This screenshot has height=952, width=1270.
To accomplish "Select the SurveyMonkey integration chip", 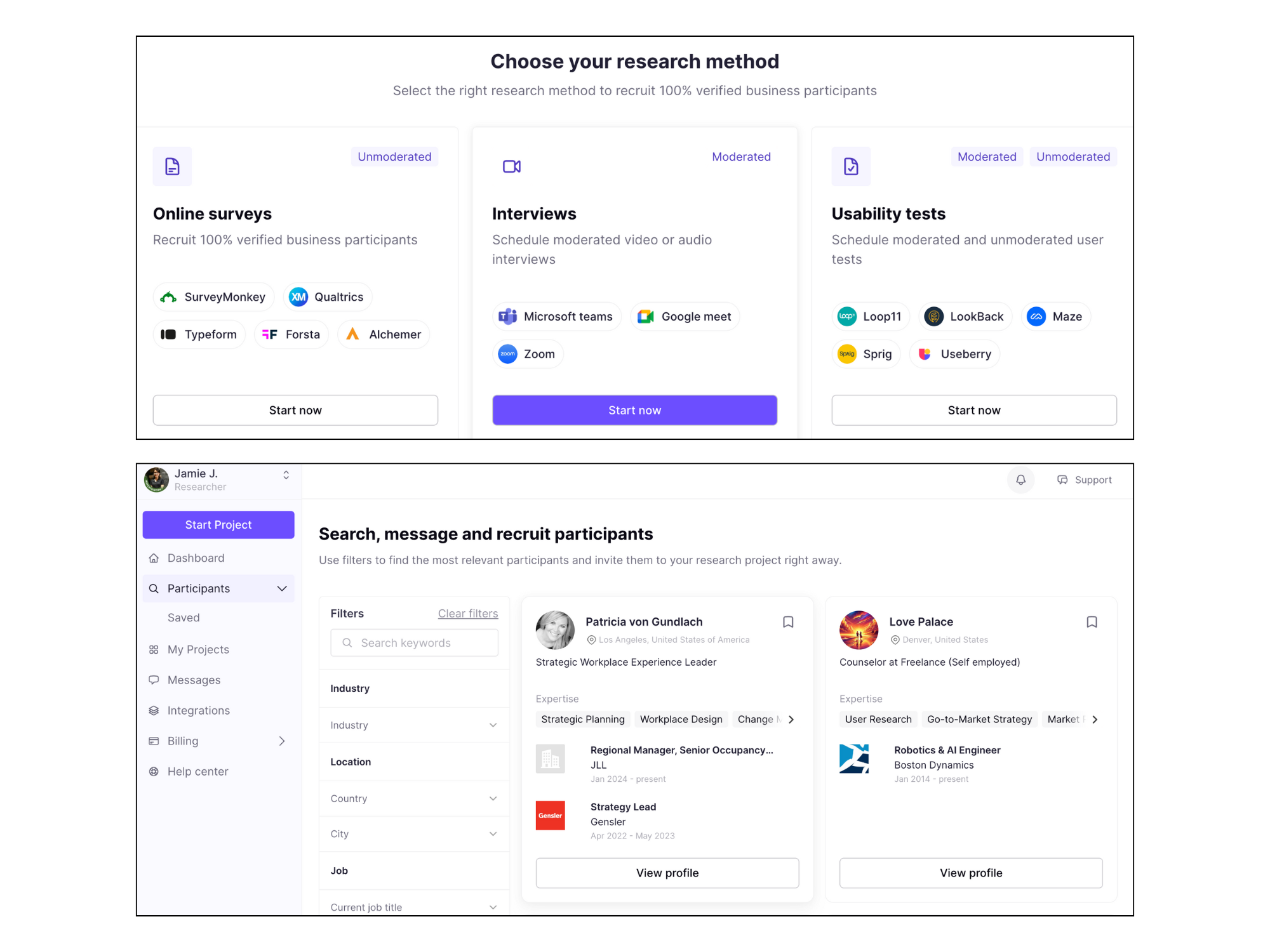I will 213,297.
